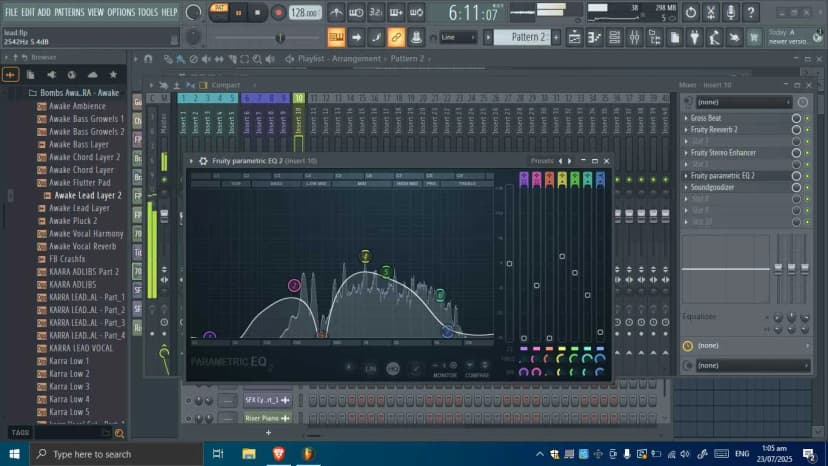Select previous preset arrow in the EQ window

(x=560, y=161)
